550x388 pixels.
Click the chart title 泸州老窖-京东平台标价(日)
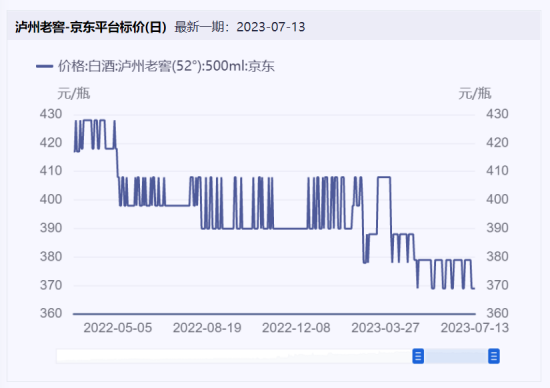click(x=91, y=27)
